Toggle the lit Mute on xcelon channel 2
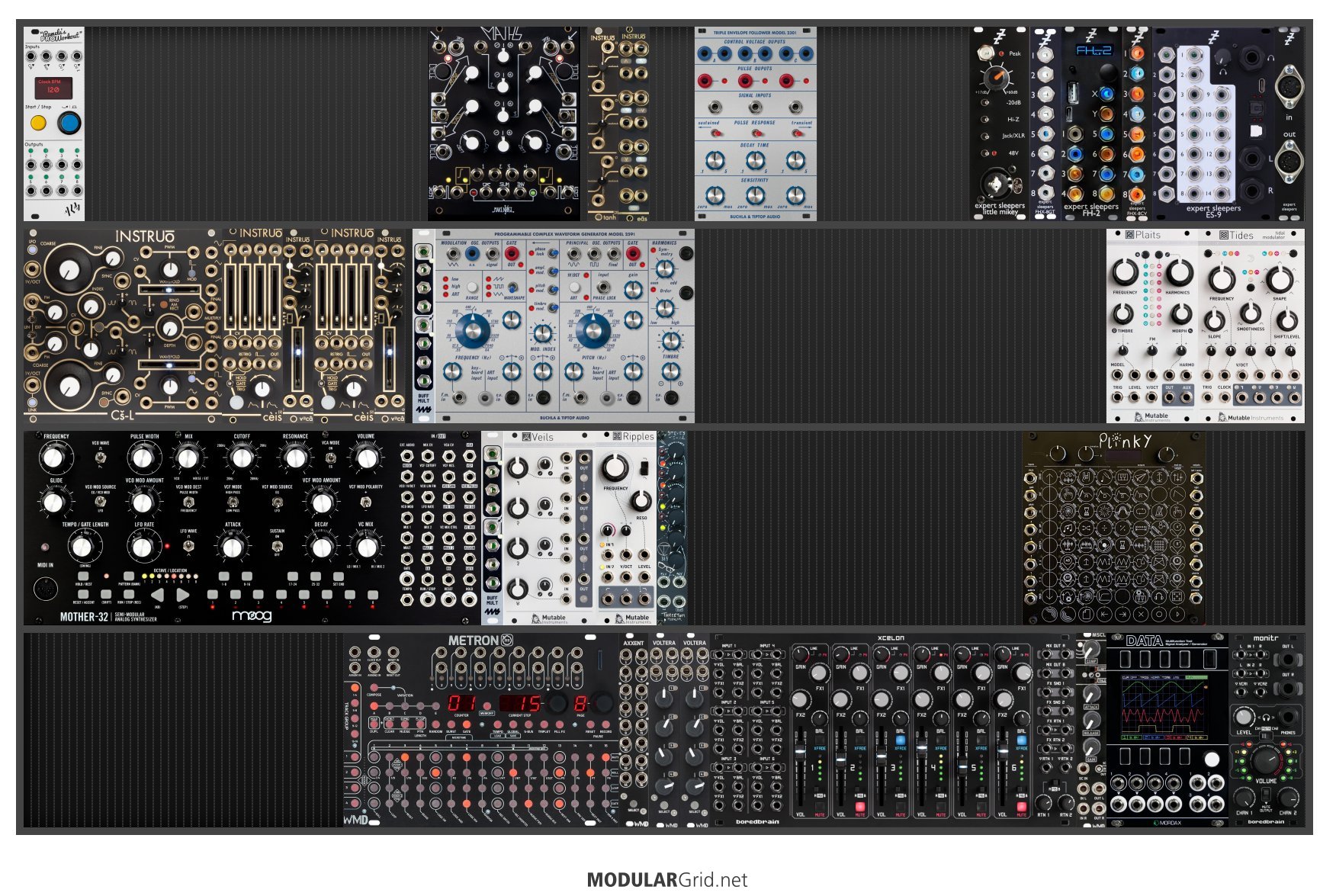The width and height of the screenshot is (1336, 896). pos(860,807)
